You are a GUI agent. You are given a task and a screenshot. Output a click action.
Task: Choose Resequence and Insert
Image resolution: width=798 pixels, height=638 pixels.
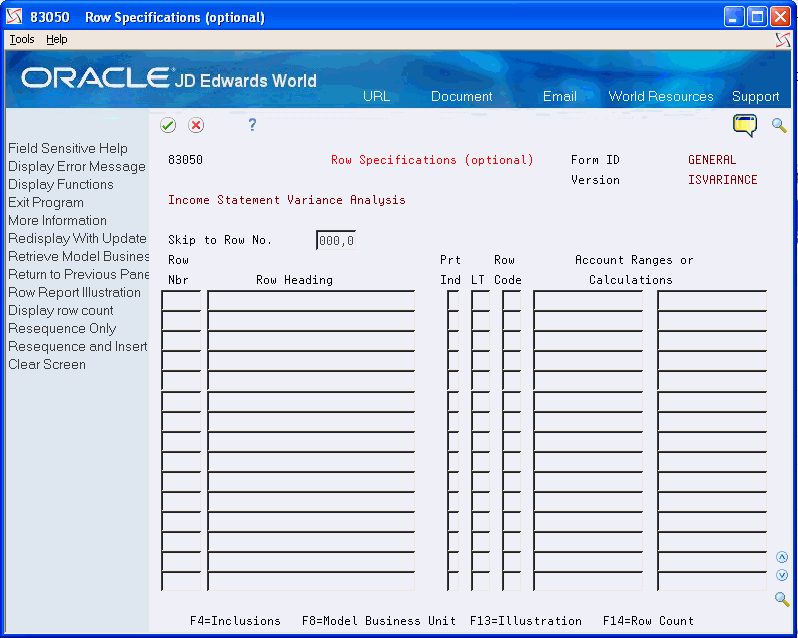(78, 346)
